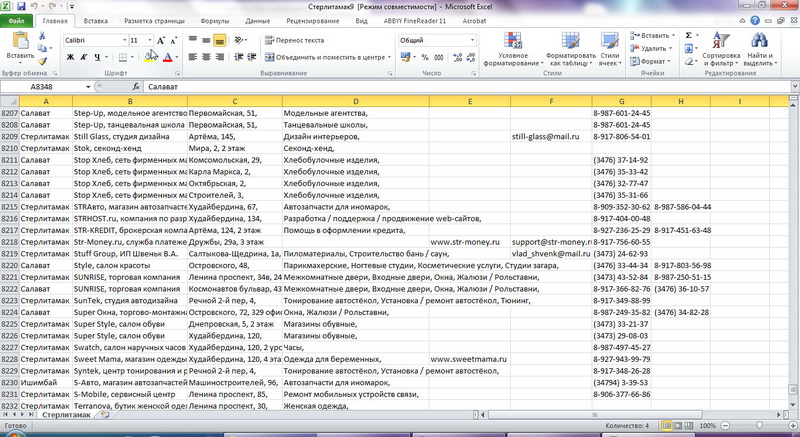800x437 pixels.
Task: Click the fx insert function icon
Action: point(136,87)
